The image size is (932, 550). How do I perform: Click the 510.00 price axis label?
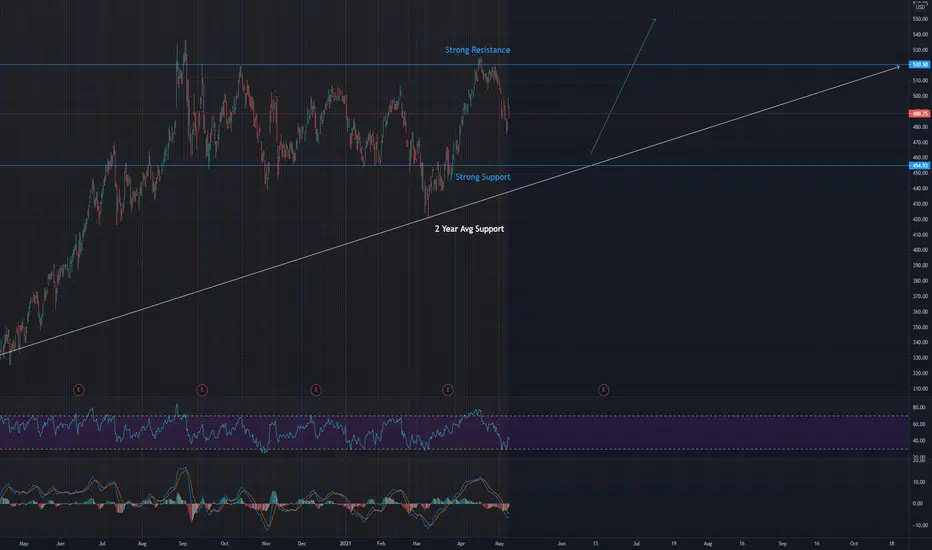tap(920, 80)
